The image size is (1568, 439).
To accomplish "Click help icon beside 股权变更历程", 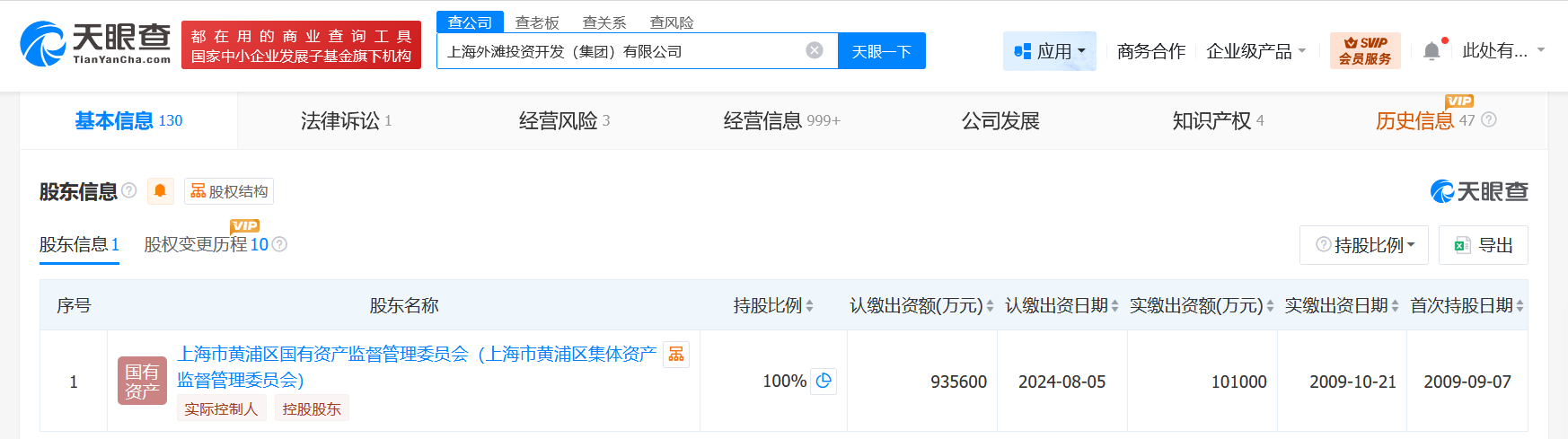I will [279, 244].
